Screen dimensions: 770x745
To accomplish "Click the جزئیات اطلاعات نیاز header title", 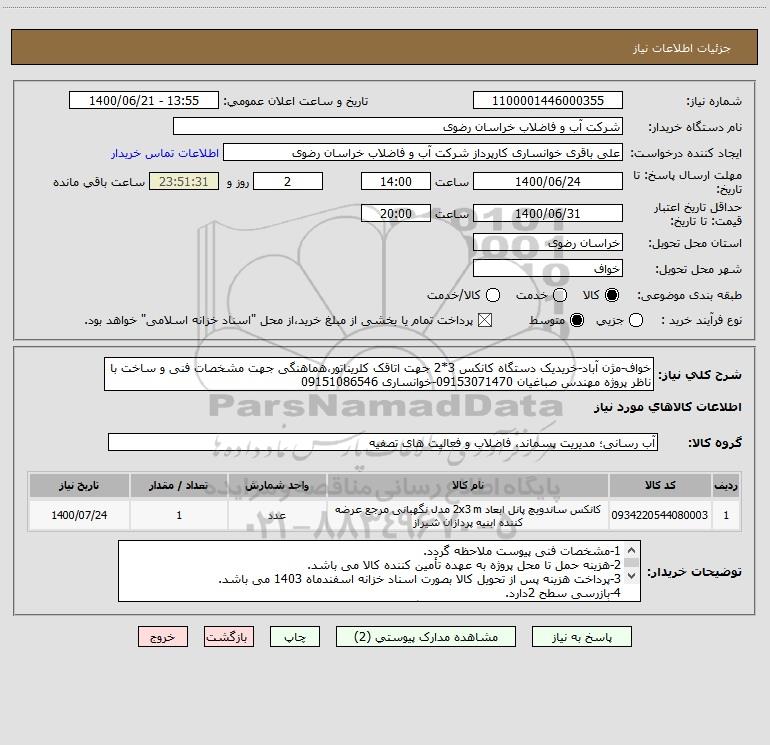I will click(682, 48).
